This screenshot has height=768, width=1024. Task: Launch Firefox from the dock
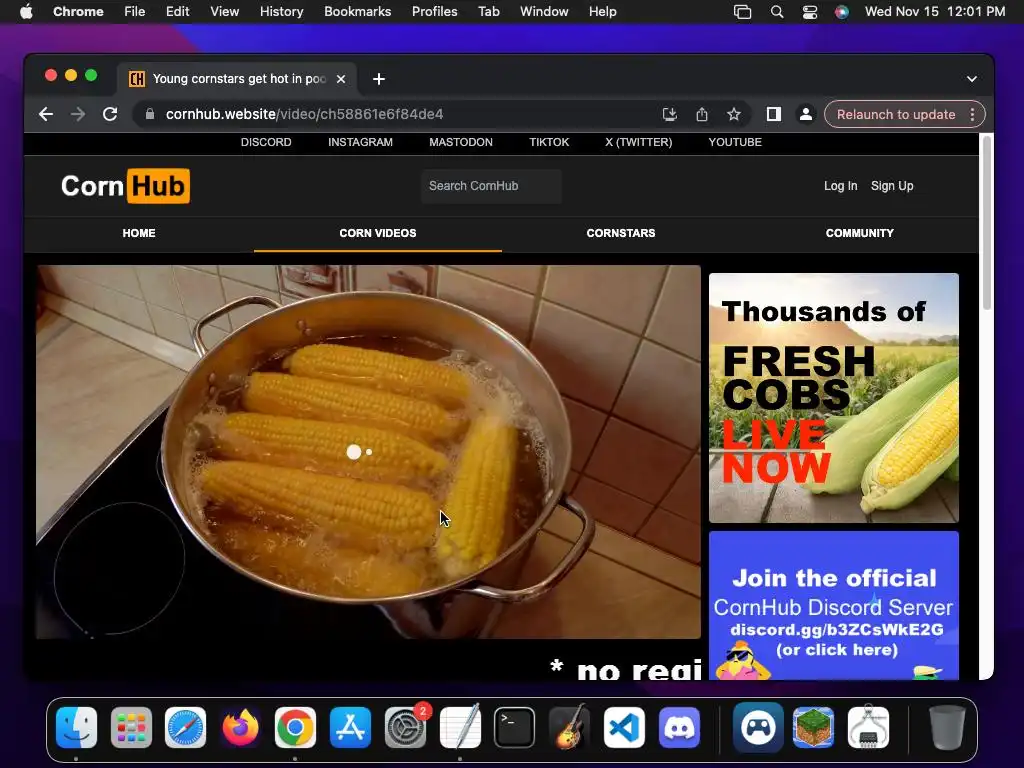click(240, 728)
